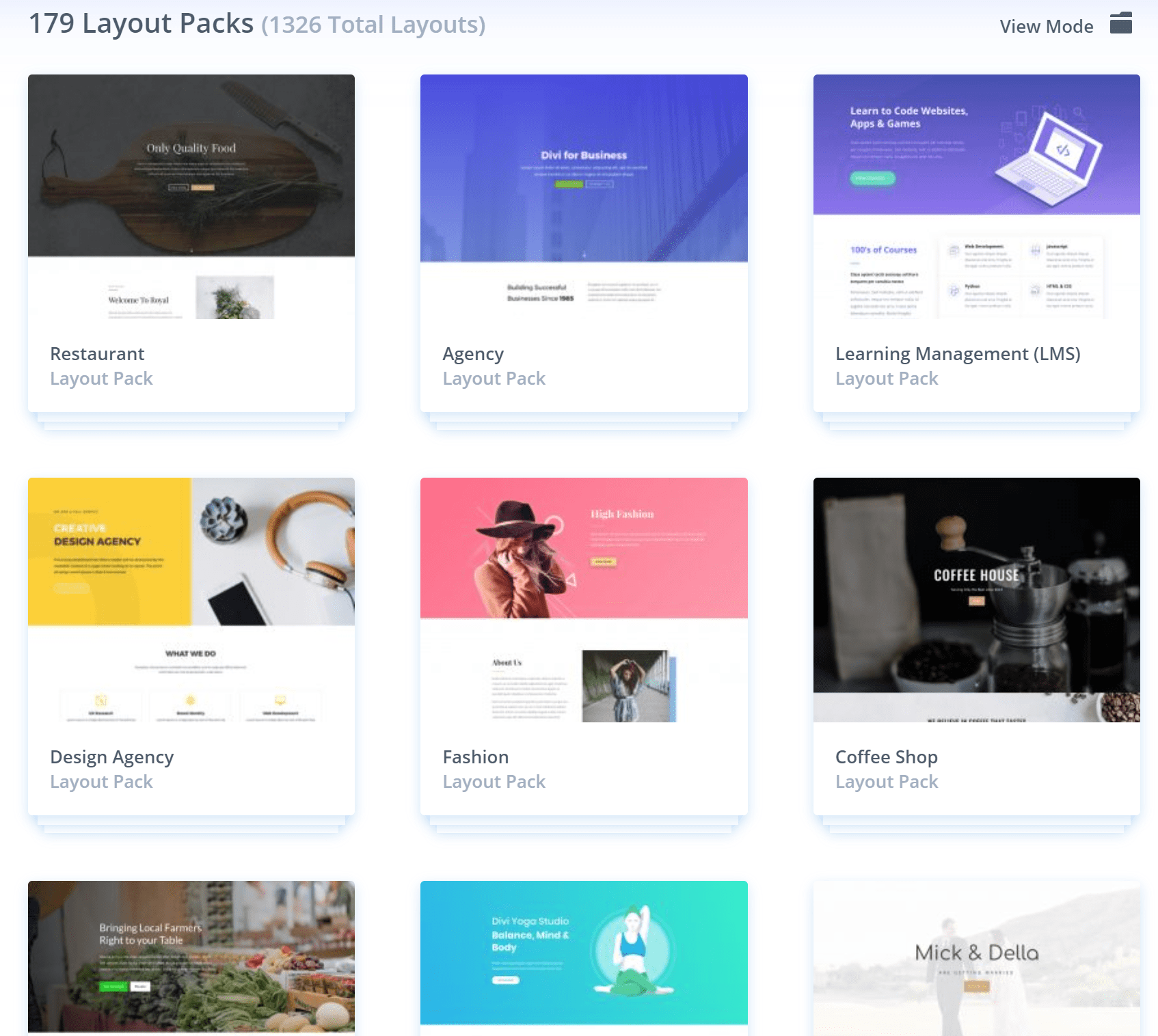The width and height of the screenshot is (1158, 1036).
Task: Click Layout Pack subtitle under Restaurant
Action: (101, 379)
